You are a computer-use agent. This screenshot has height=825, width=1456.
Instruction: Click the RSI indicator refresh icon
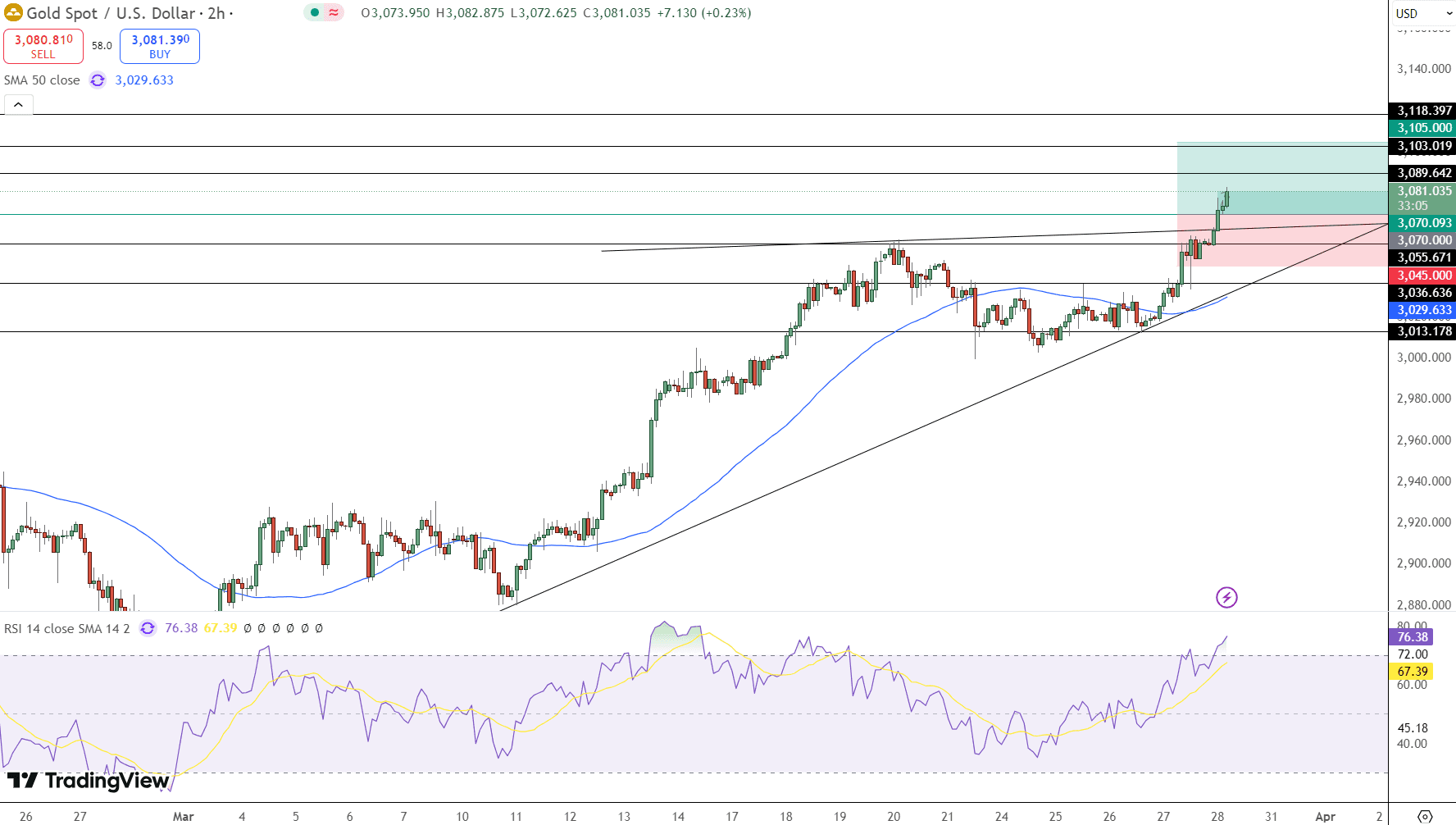pyautogui.click(x=148, y=628)
